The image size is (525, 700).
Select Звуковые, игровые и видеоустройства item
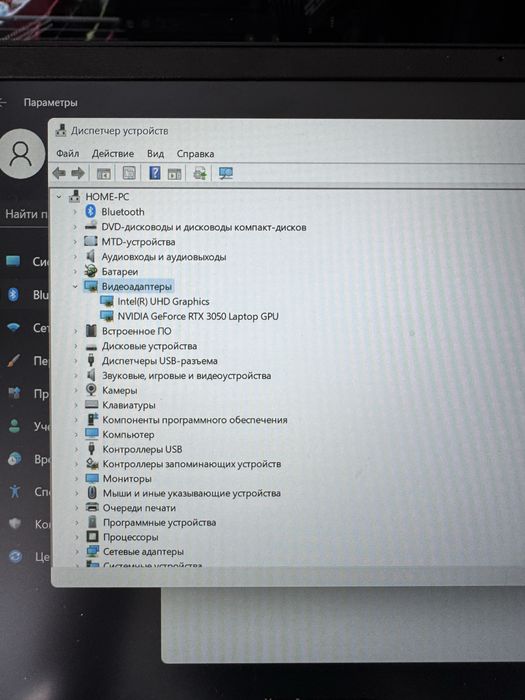tap(187, 375)
